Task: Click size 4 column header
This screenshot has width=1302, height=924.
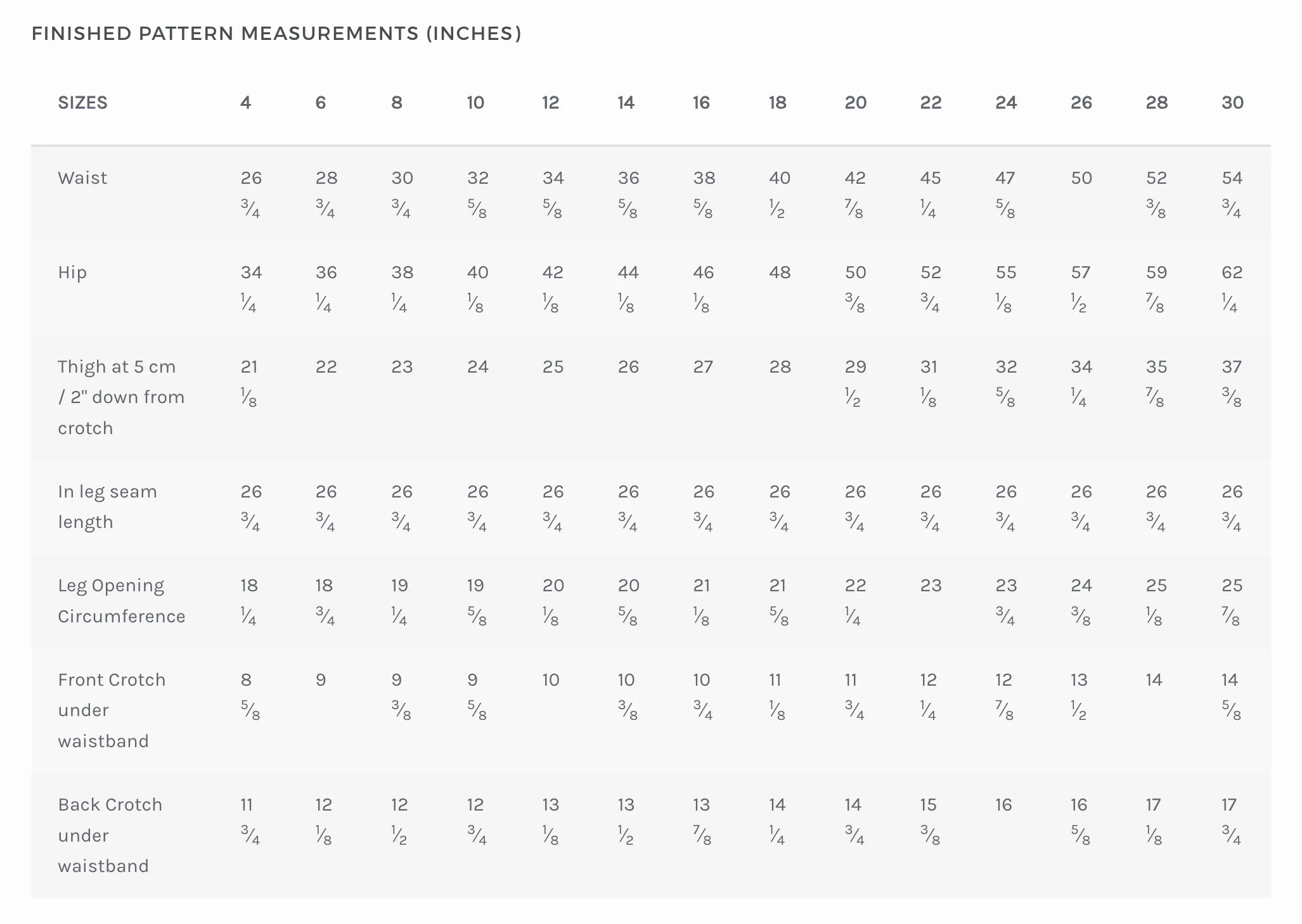Action: [x=246, y=103]
